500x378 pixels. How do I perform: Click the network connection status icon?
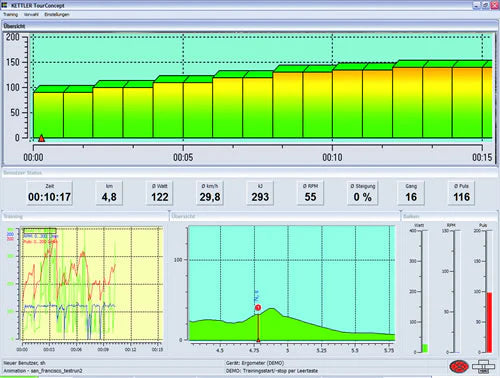pyautogui.click(x=484, y=367)
